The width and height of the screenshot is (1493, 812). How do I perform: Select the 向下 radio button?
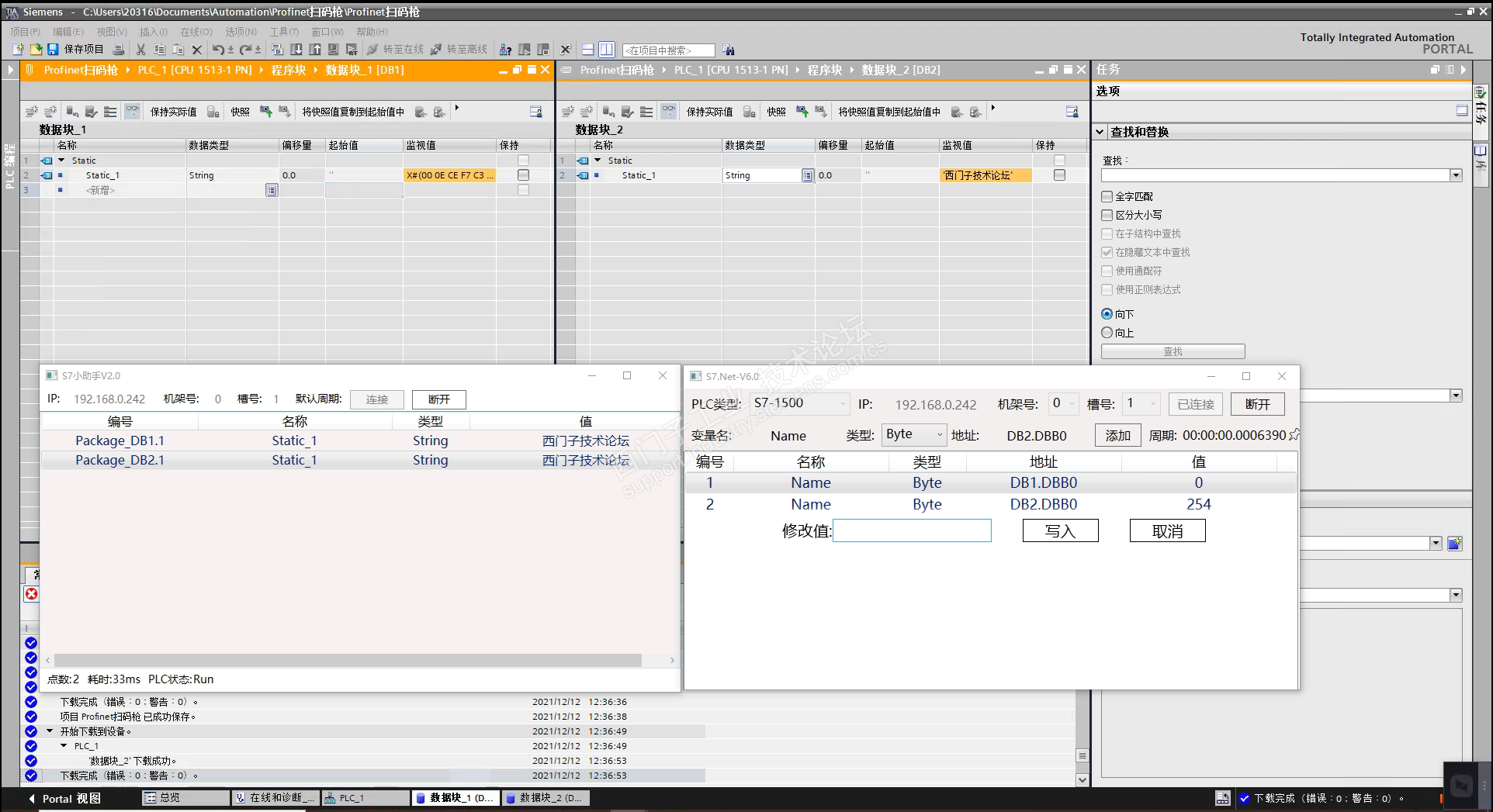click(1107, 314)
